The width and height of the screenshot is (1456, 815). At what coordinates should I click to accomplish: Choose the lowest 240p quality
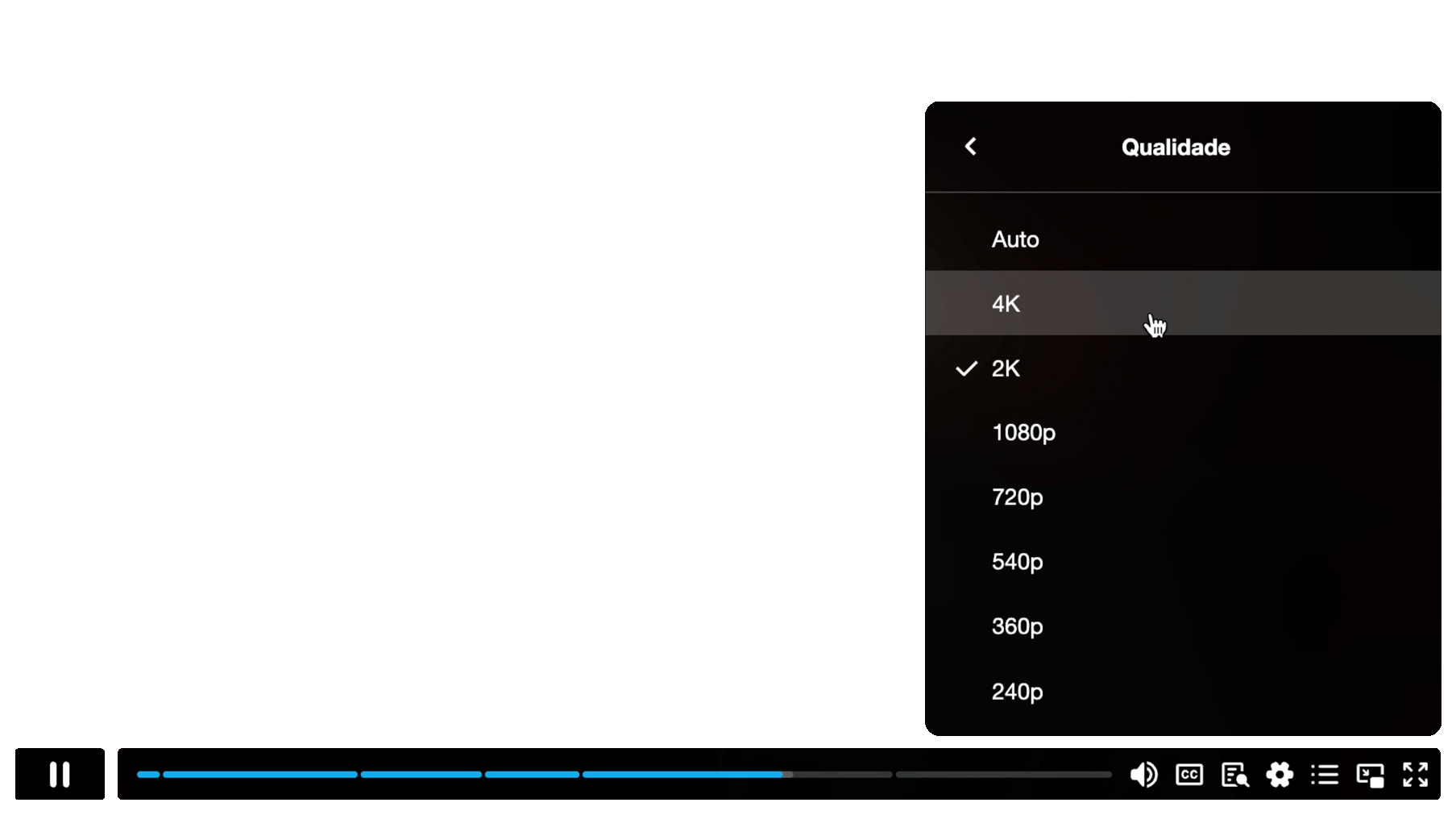(1183, 691)
